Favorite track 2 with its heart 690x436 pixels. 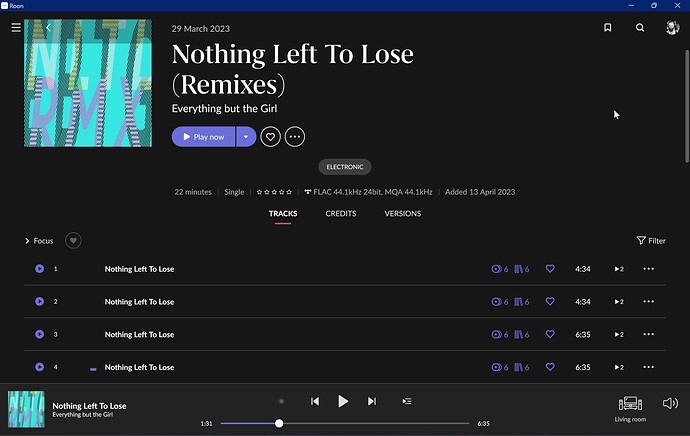(x=550, y=301)
